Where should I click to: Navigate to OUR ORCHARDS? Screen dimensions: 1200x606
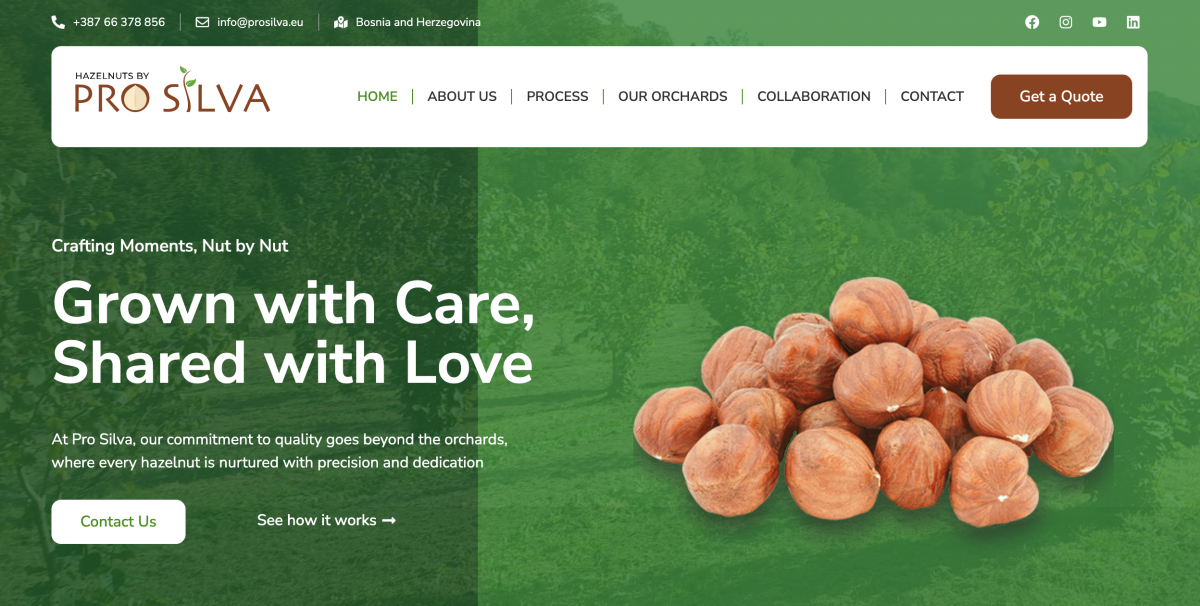(673, 97)
